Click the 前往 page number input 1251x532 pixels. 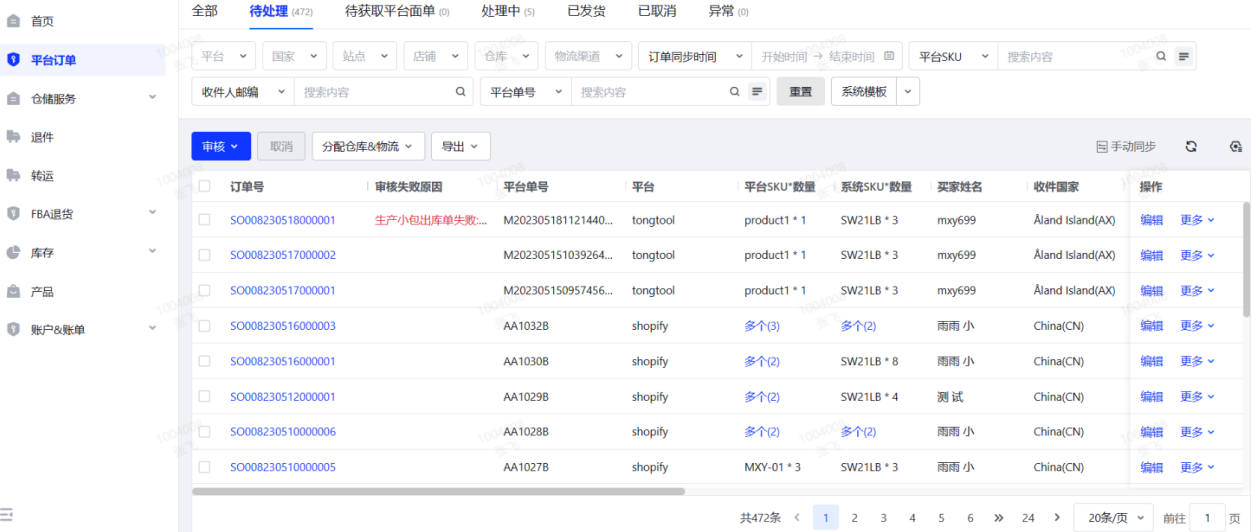pos(1208,517)
